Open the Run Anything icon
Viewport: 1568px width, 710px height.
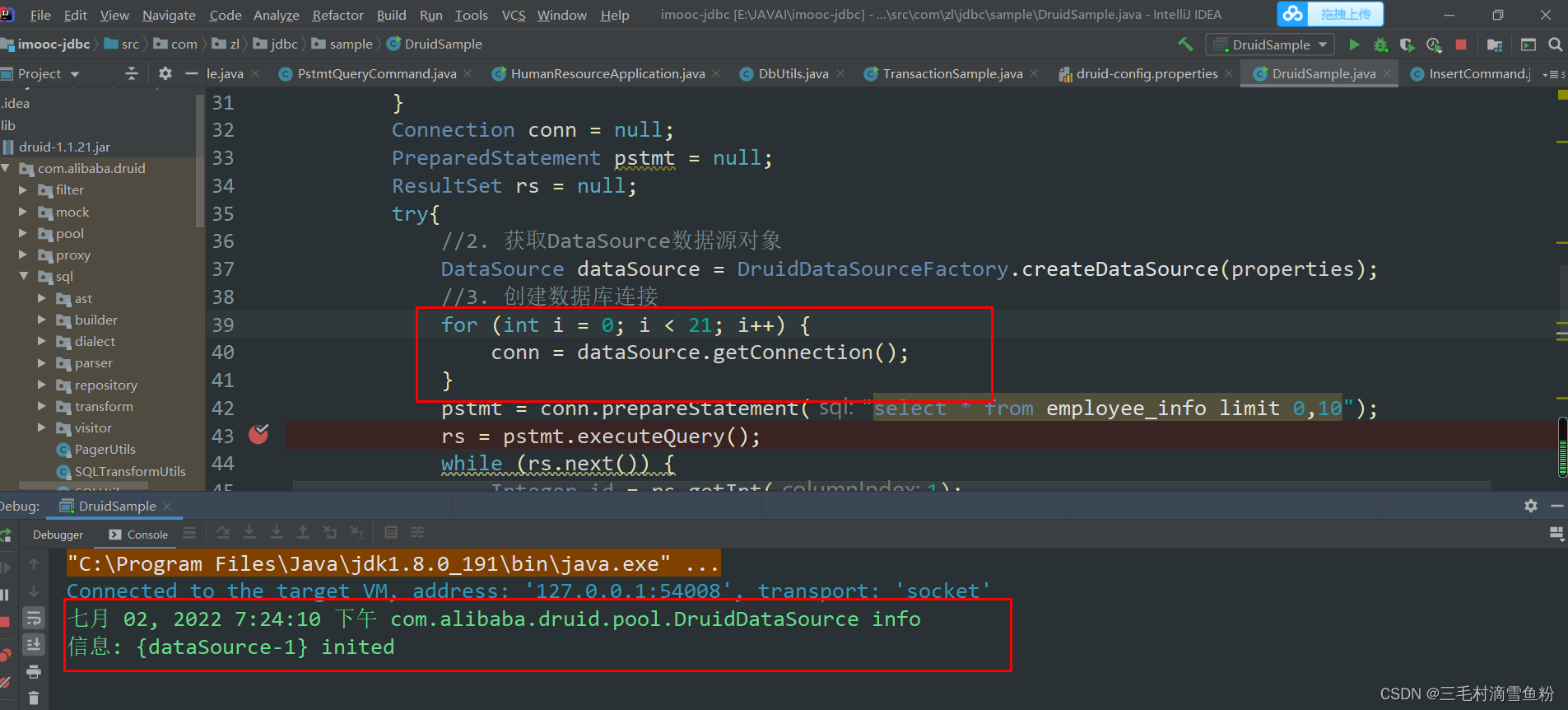[x=1528, y=44]
